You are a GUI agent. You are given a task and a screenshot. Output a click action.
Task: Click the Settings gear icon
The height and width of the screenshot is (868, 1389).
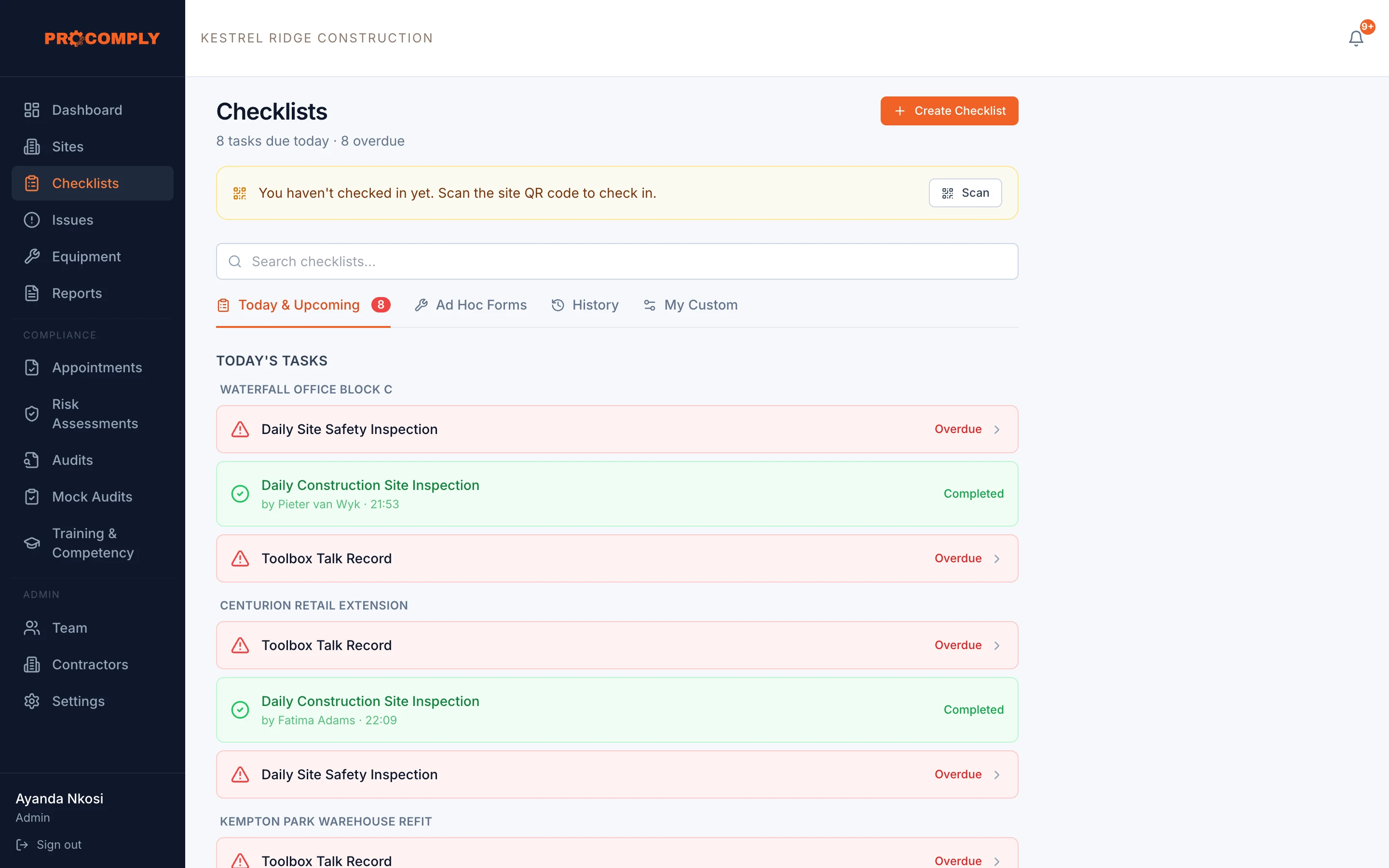tap(31, 701)
